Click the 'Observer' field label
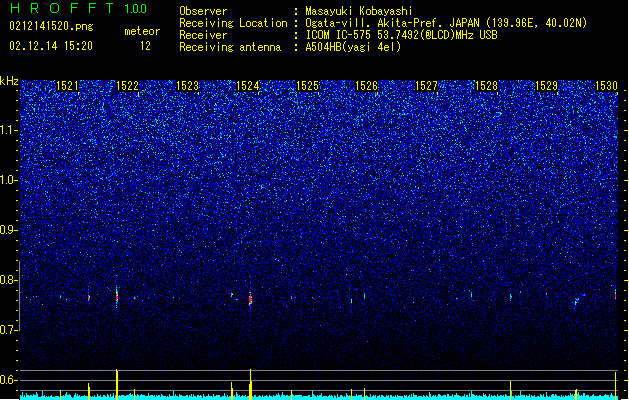 (203, 11)
